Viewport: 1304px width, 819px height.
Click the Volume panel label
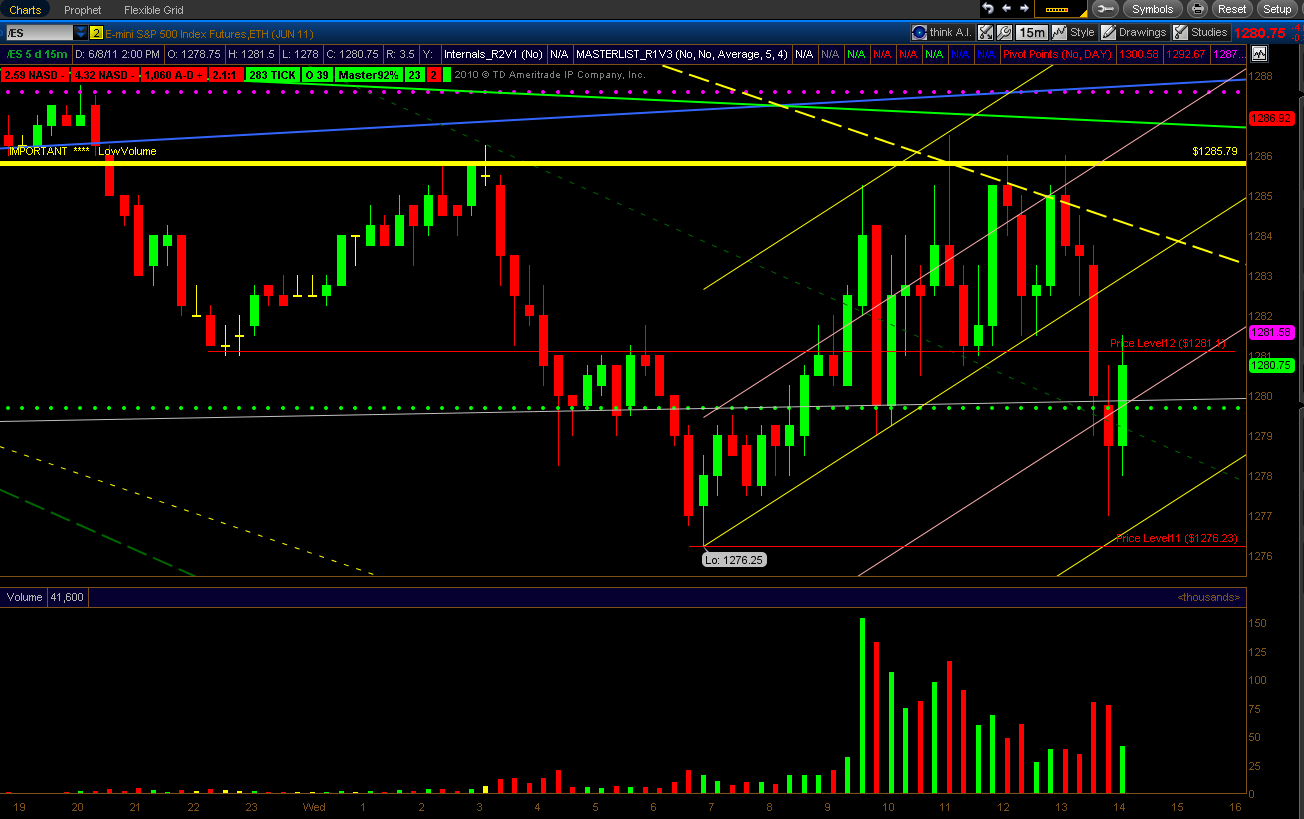coord(24,597)
